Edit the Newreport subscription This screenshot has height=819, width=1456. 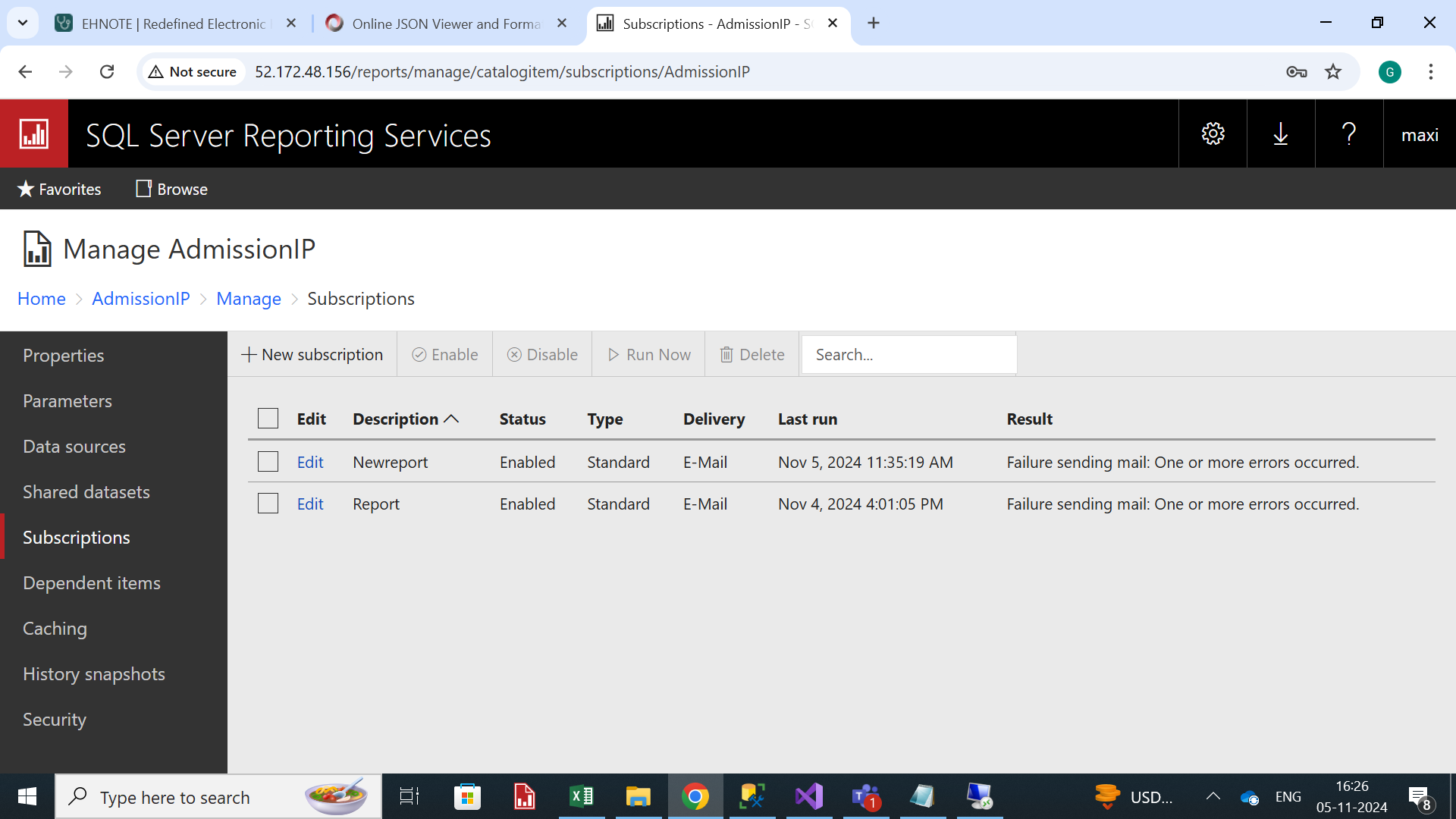pos(310,462)
